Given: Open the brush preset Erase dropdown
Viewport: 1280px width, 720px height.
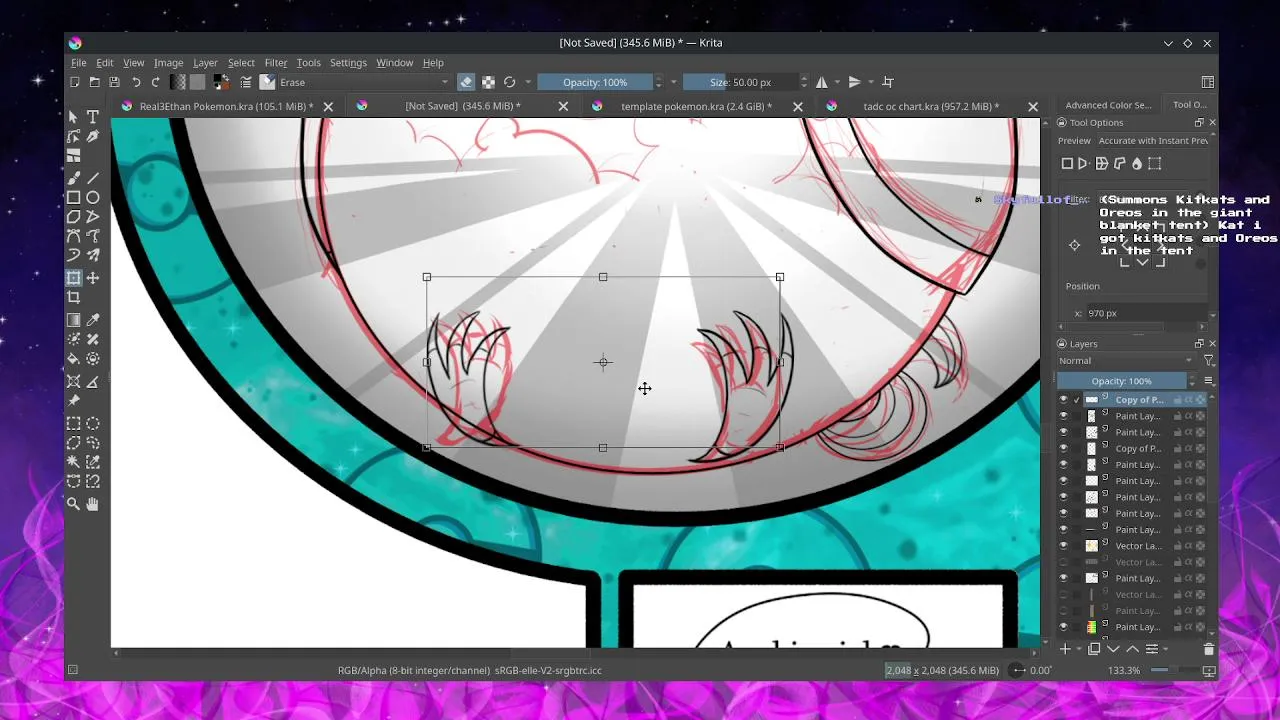Looking at the screenshot, I should pos(364,82).
